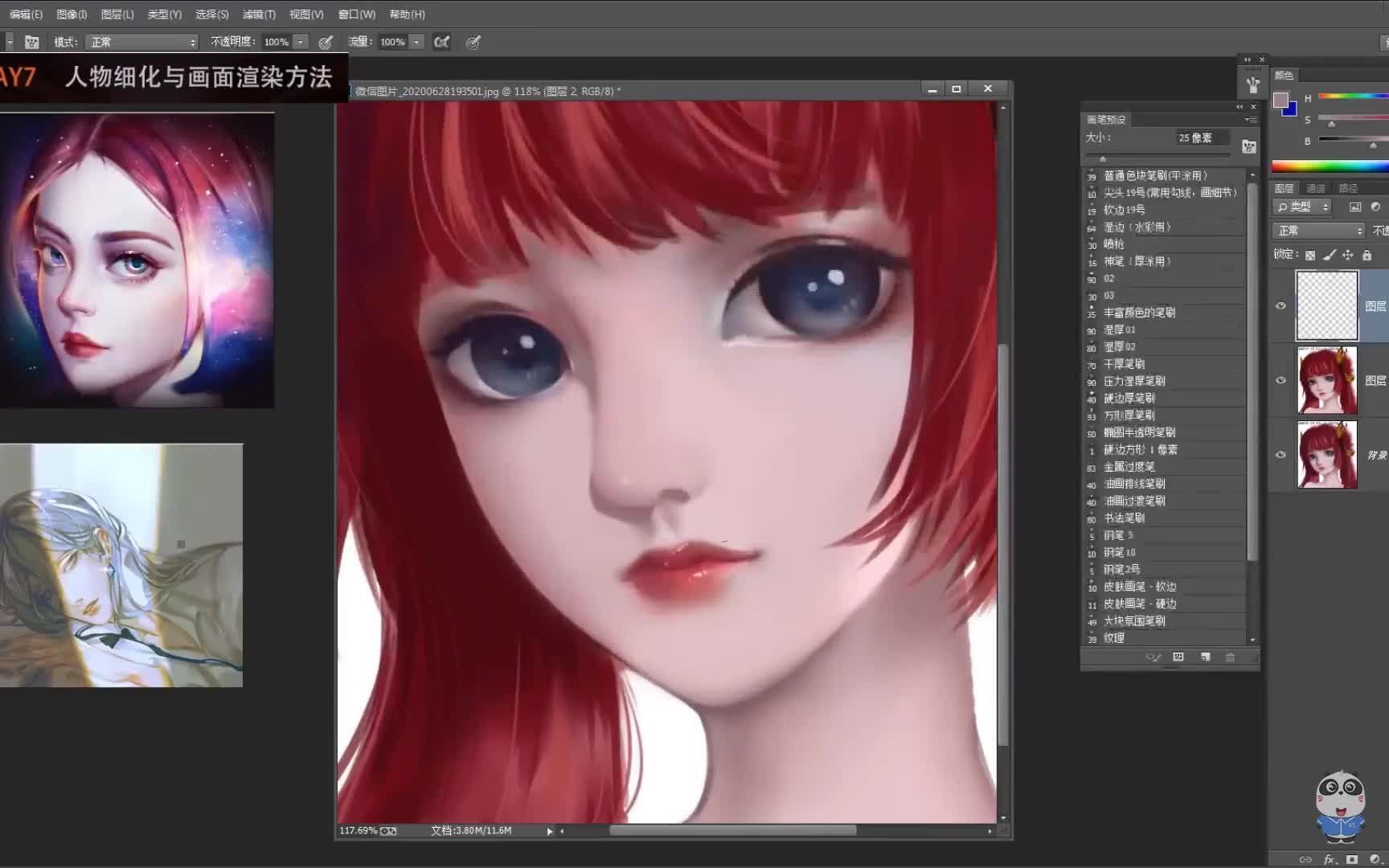Lock layer position
1389x868 pixels.
(1348, 256)
